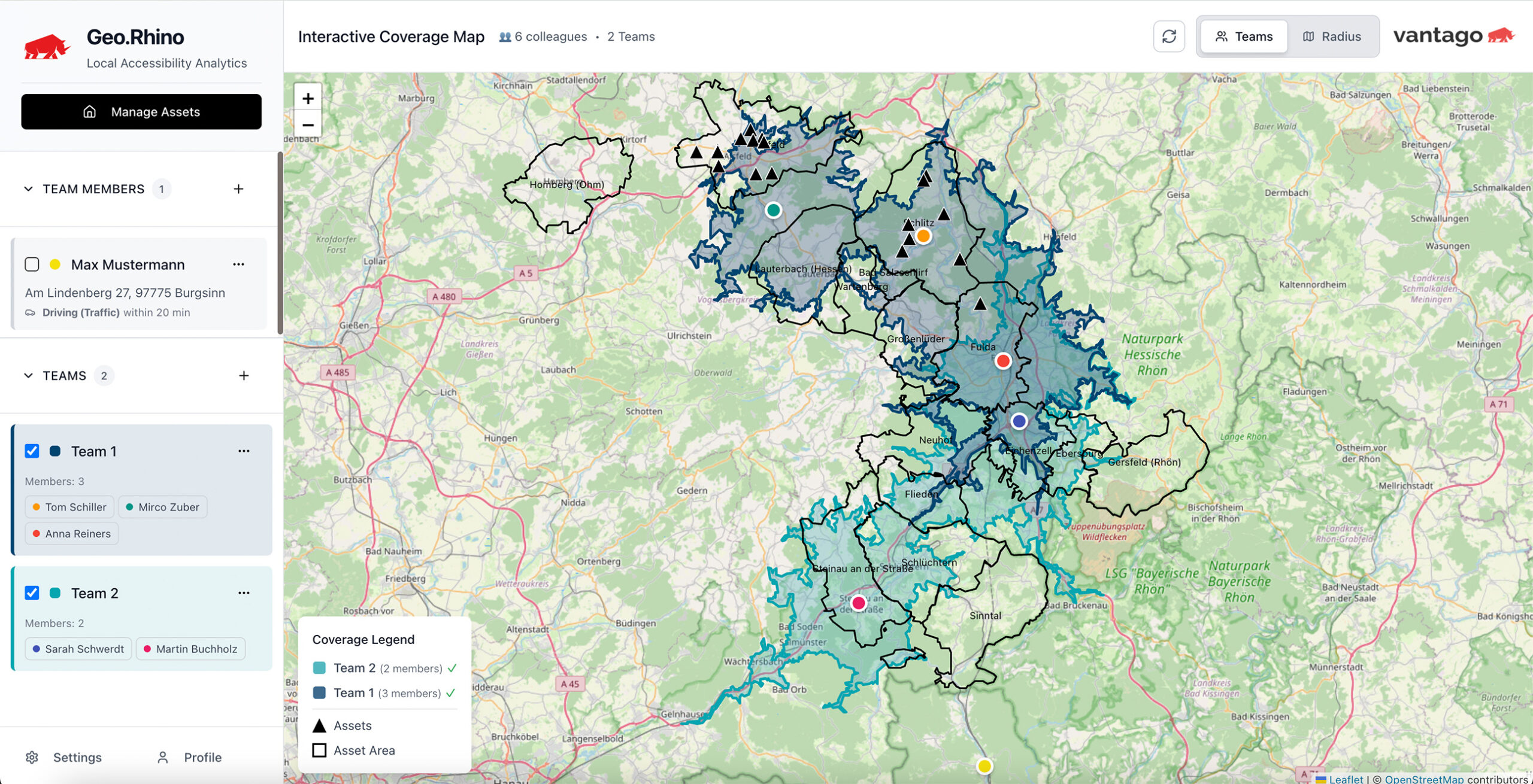Click the refresh map icon

click(x=1168, y=37)
